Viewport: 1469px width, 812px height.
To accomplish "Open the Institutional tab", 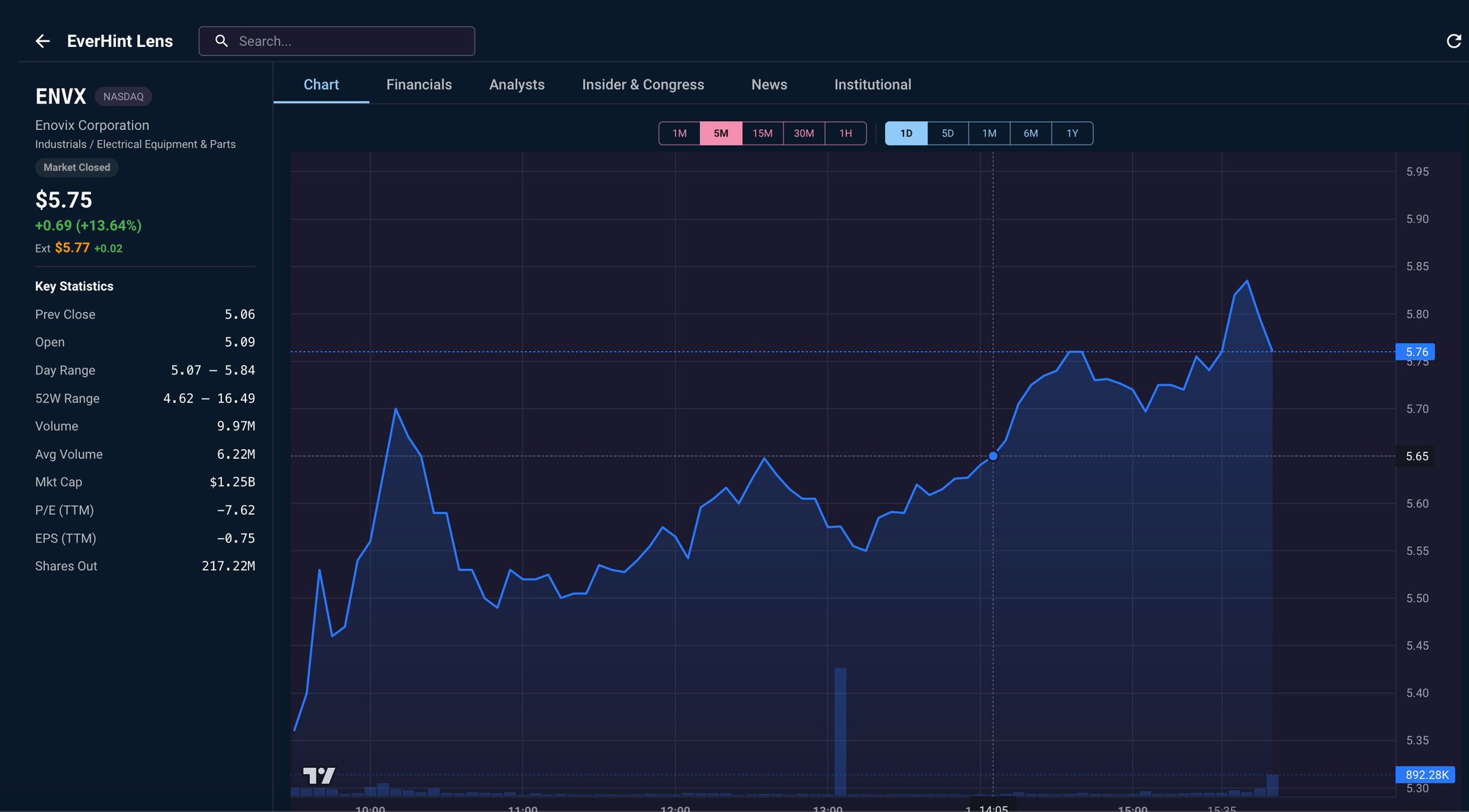I will click(873, 84).
